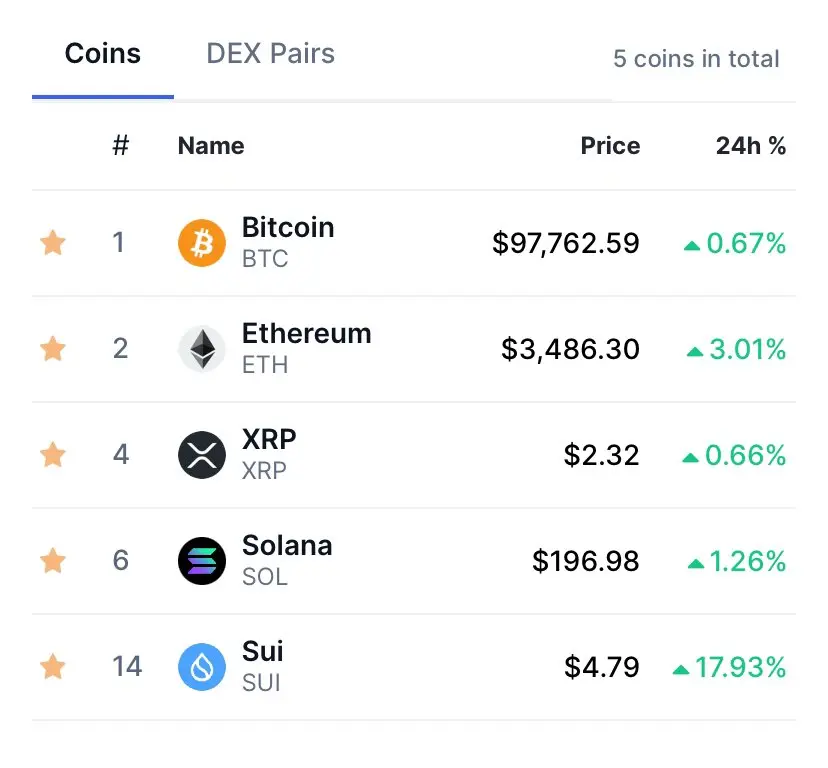Click the Bitcoin logo icon
Image resolution: width=828 pixels, height=768 pixels.
click(x=202, y=243)
